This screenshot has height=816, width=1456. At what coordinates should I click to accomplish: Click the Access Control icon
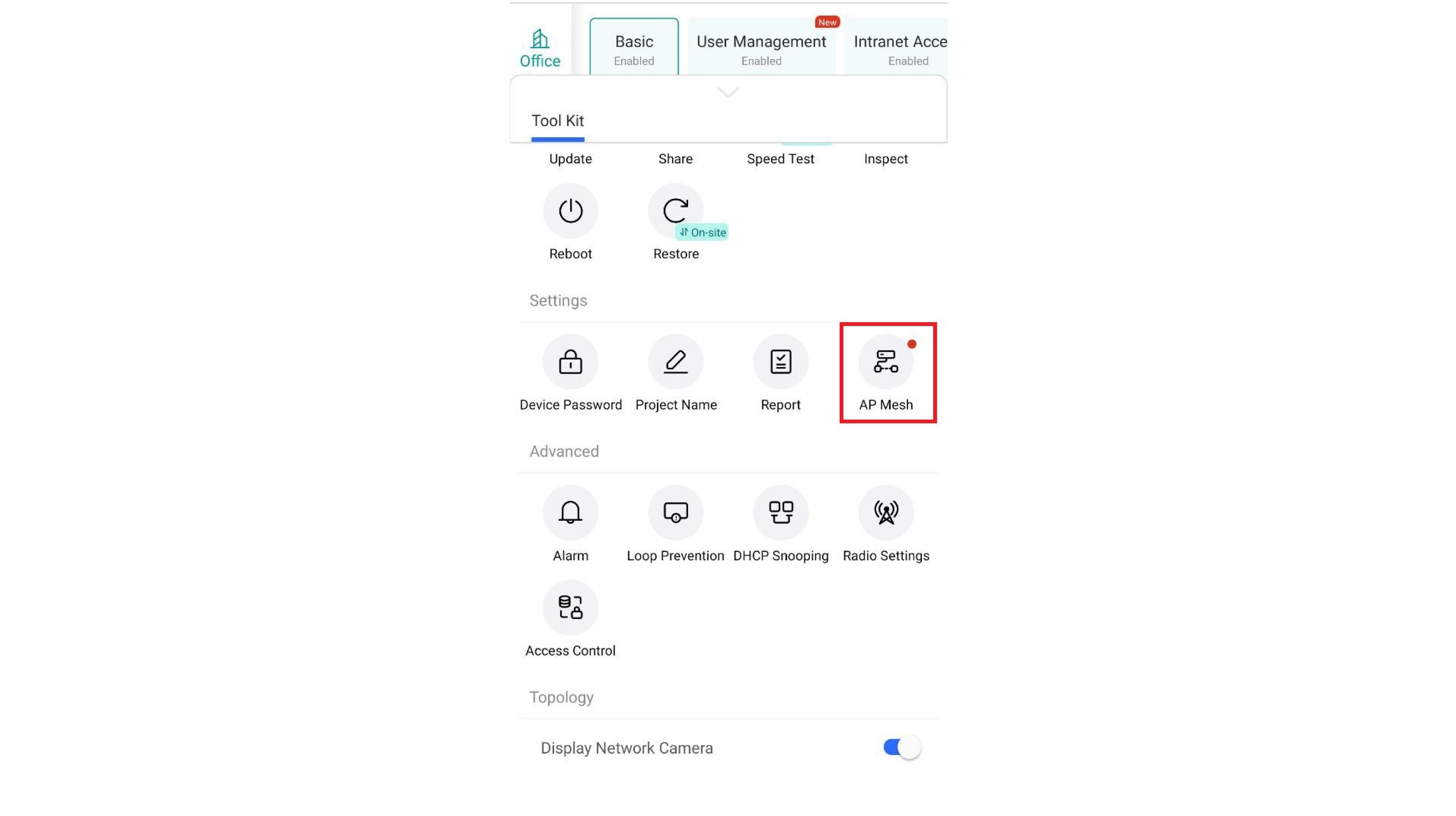(570, 607)
